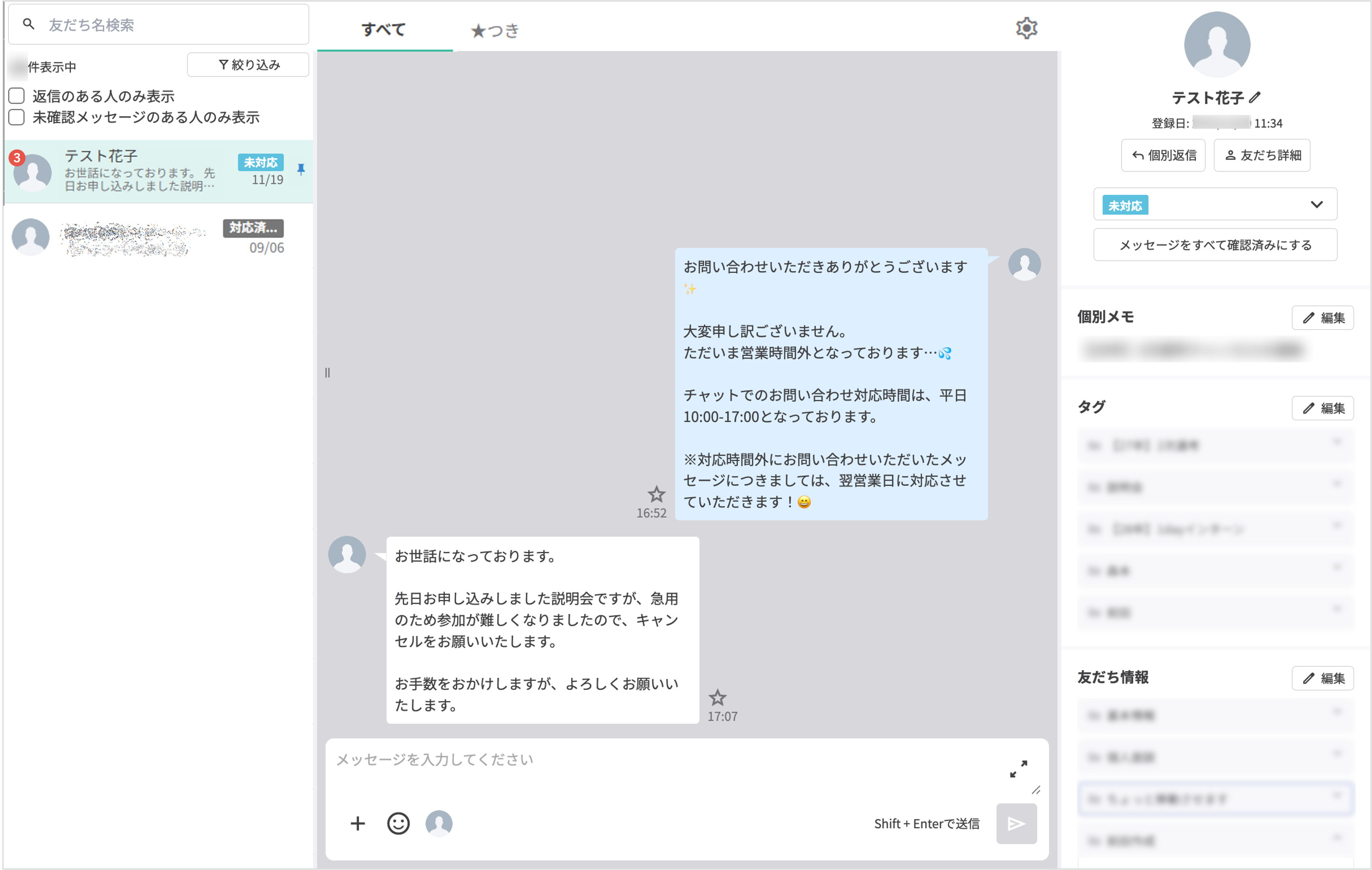Click the avatar icon below the message input
Viewport: 1372px width, 870px height.
point(438,823)
